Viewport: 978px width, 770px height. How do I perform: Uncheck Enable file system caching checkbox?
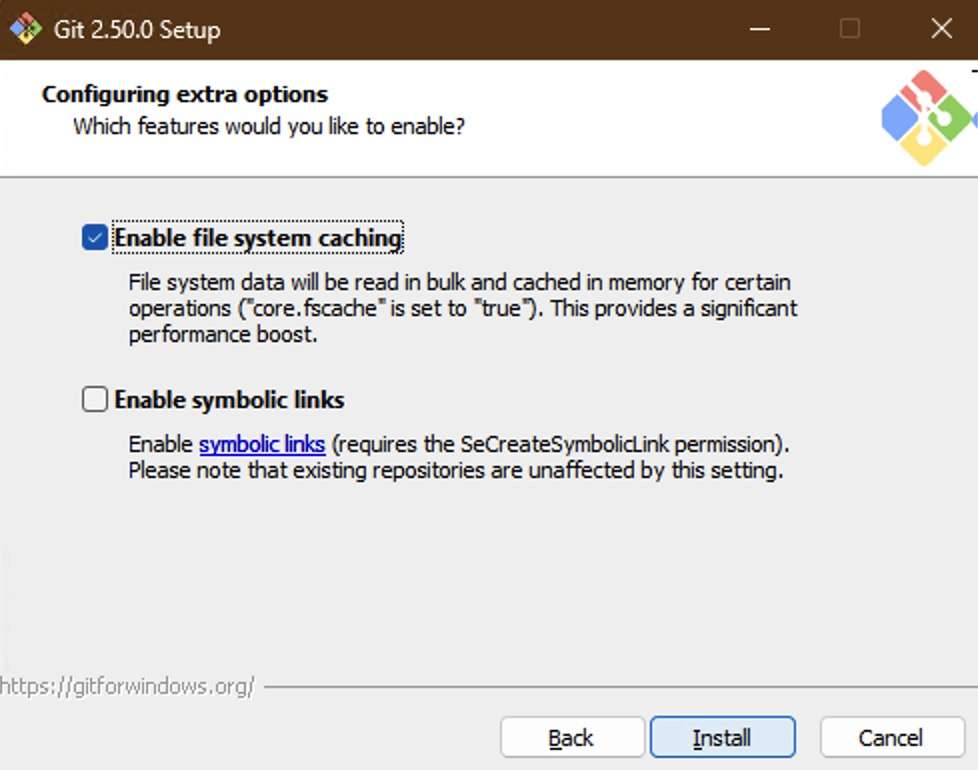tap(95, 238)
